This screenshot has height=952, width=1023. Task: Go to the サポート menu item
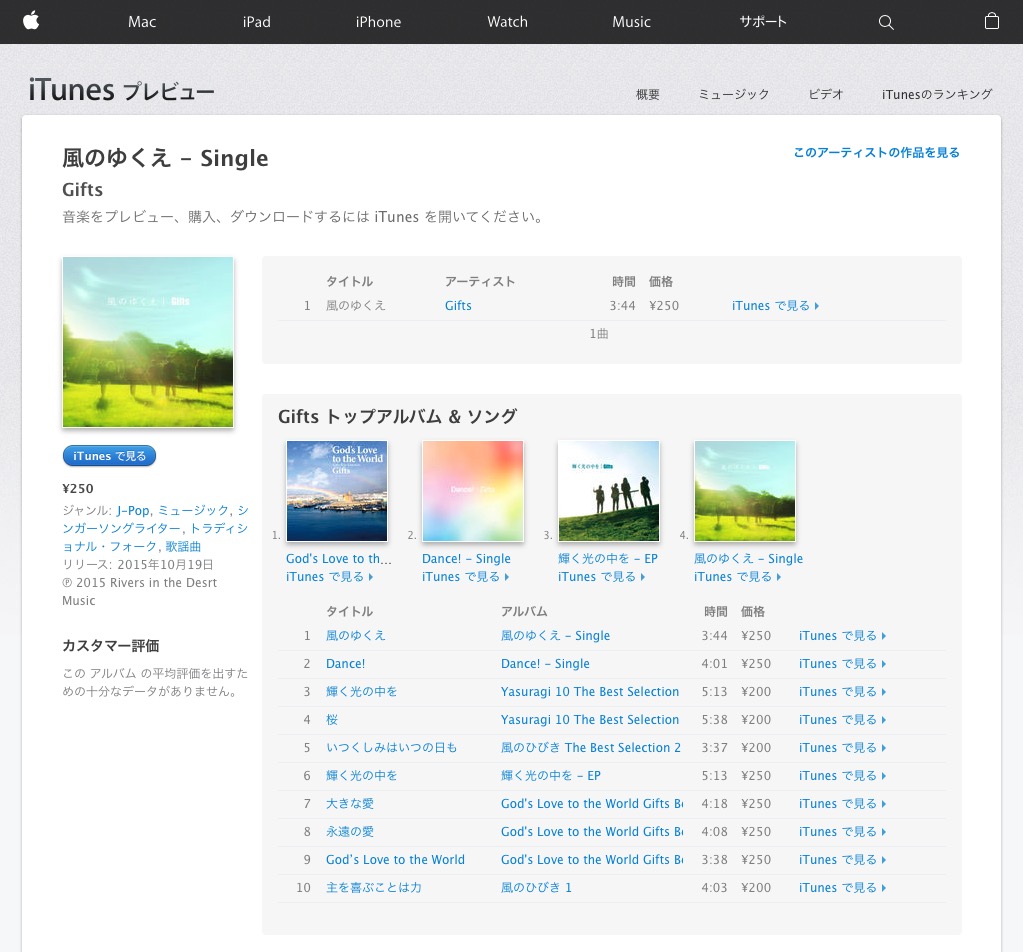point(763,22)
